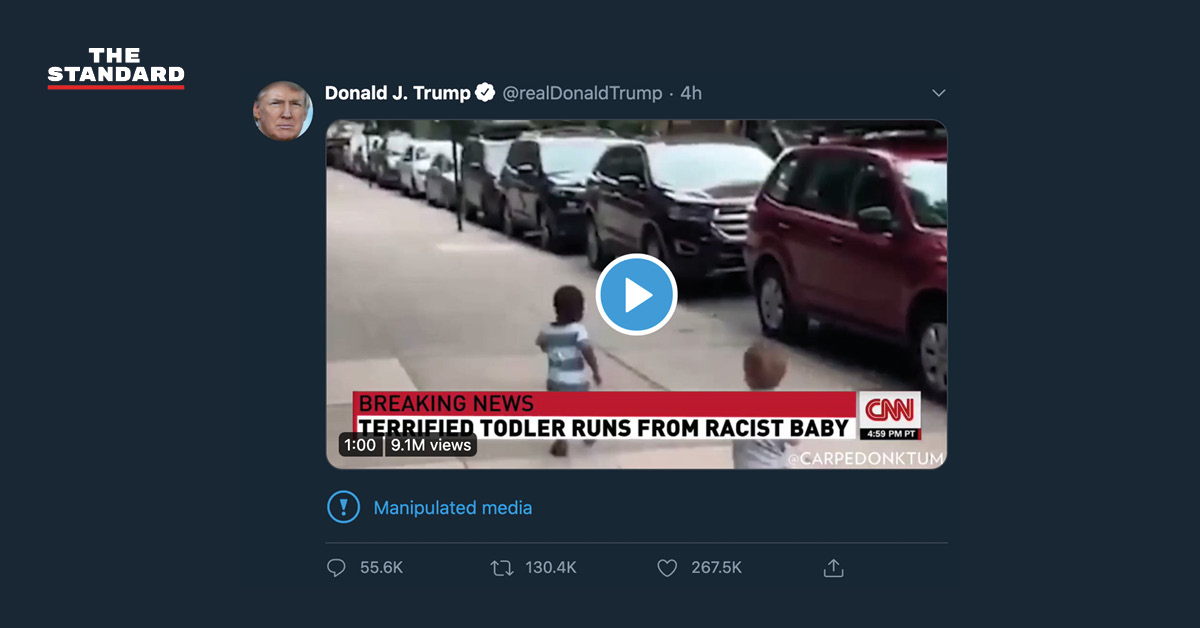This screenshot has height=628, width=1200.
Task: Click the 130.4K retweet count
Action: (x=551, y=568)
